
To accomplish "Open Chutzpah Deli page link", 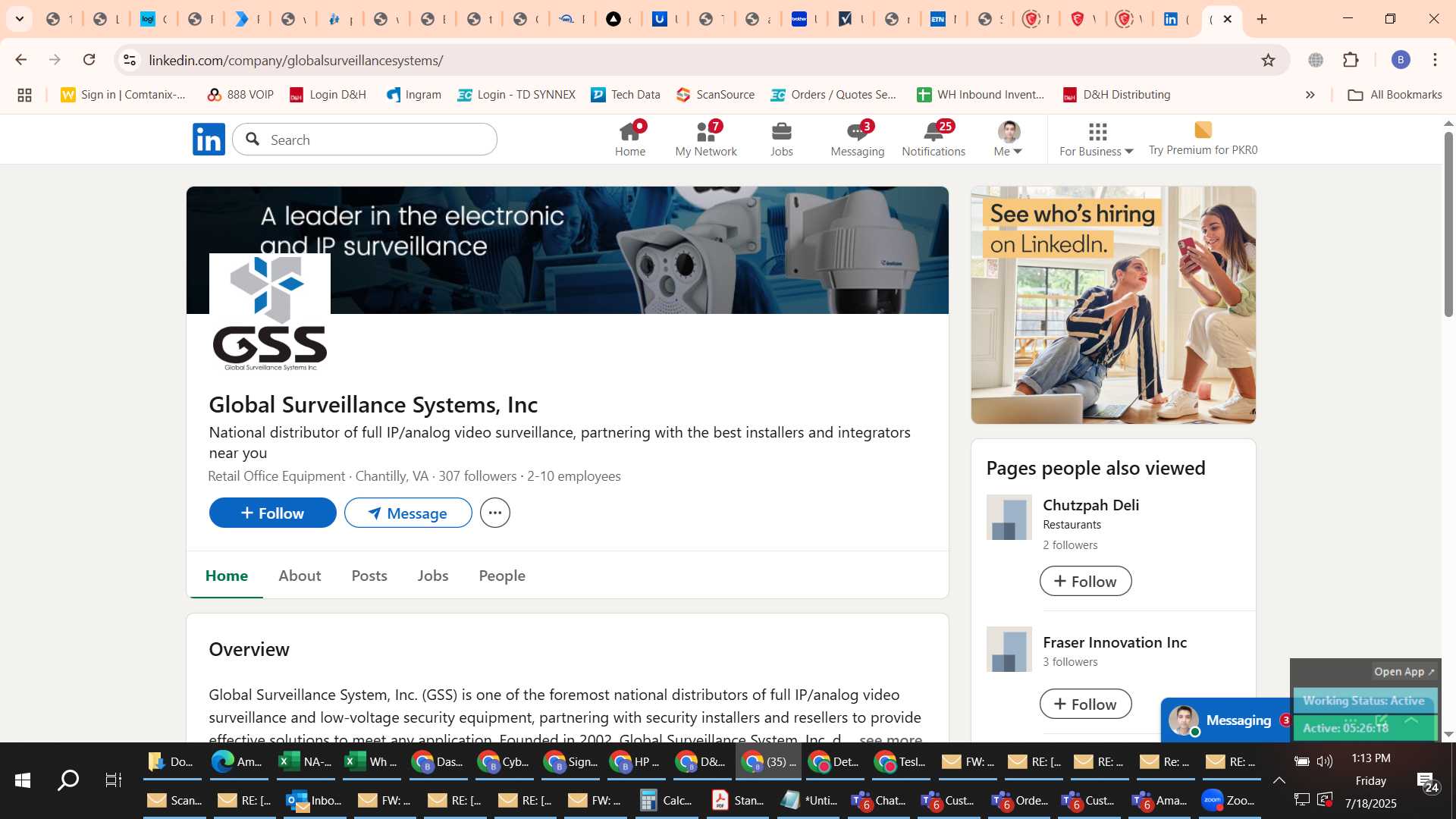I will coord(1090,505).
